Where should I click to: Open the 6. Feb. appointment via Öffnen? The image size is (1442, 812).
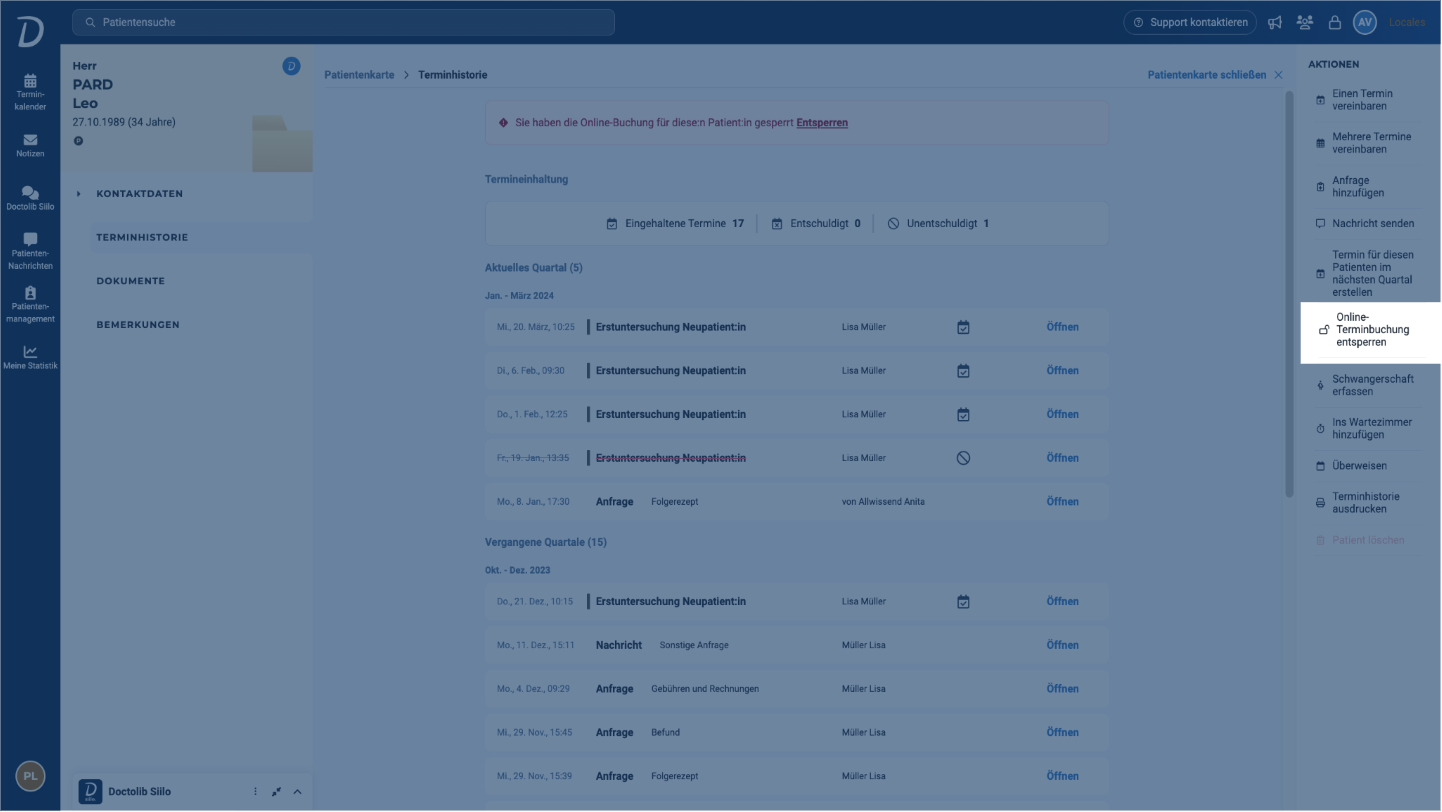[1062, 371]
